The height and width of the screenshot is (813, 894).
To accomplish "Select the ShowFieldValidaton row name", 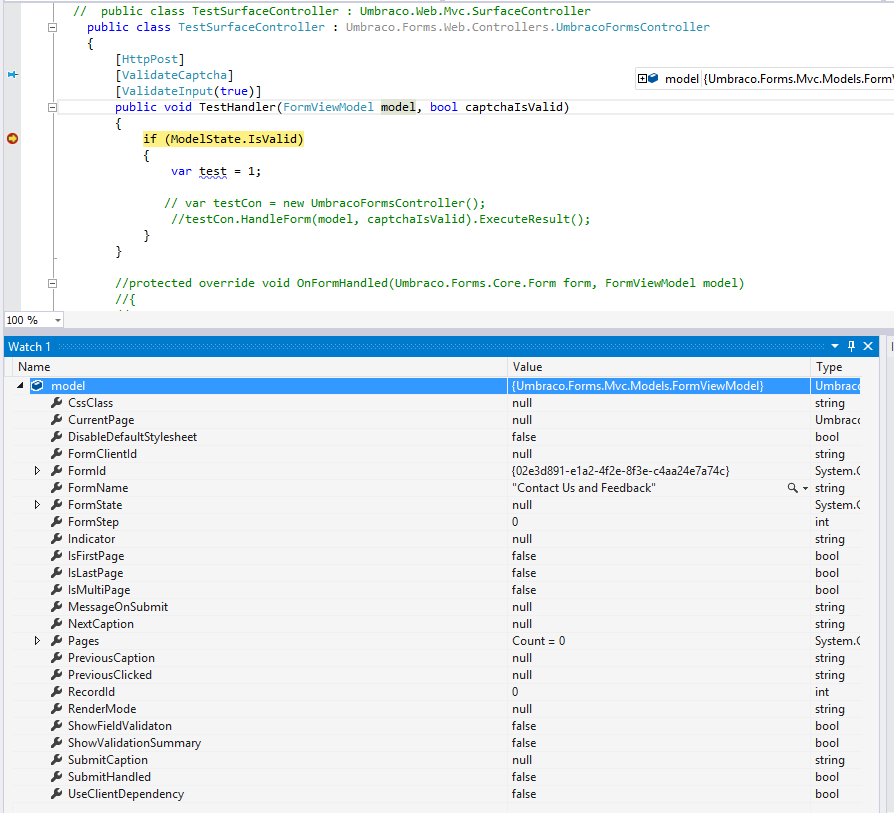I will (x=120, y=726).
